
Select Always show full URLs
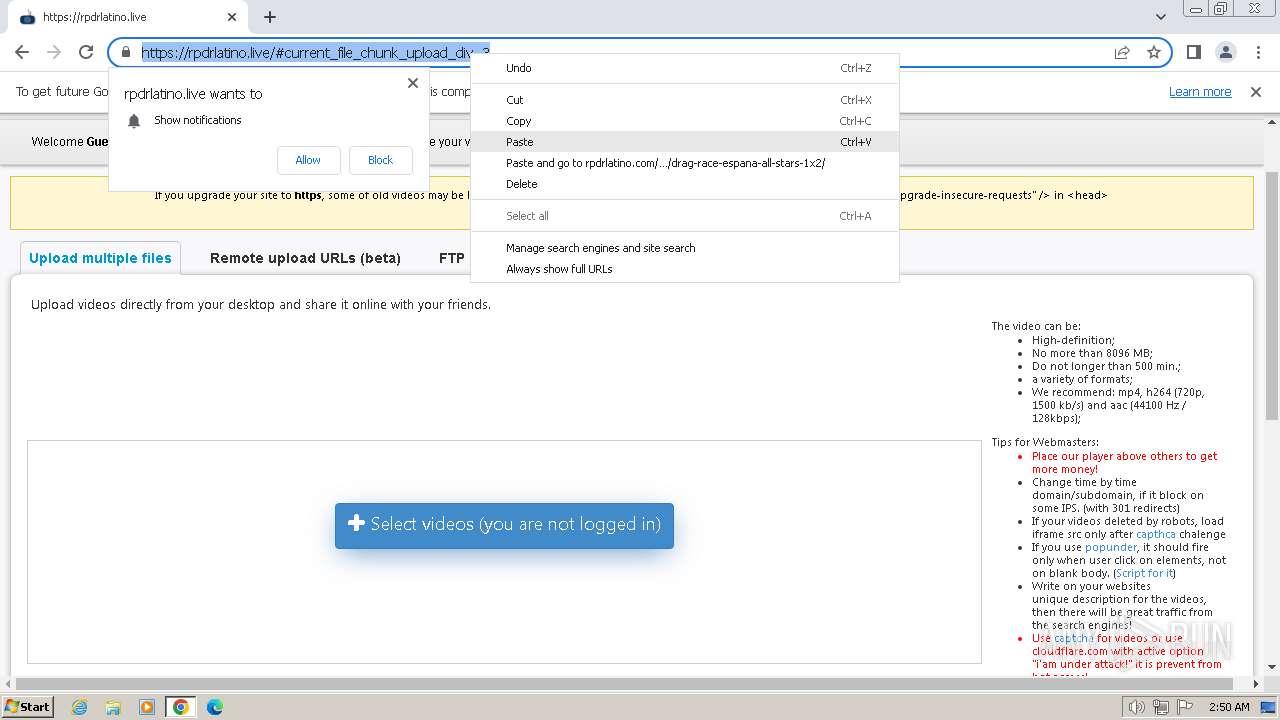(x=685, y=269)
